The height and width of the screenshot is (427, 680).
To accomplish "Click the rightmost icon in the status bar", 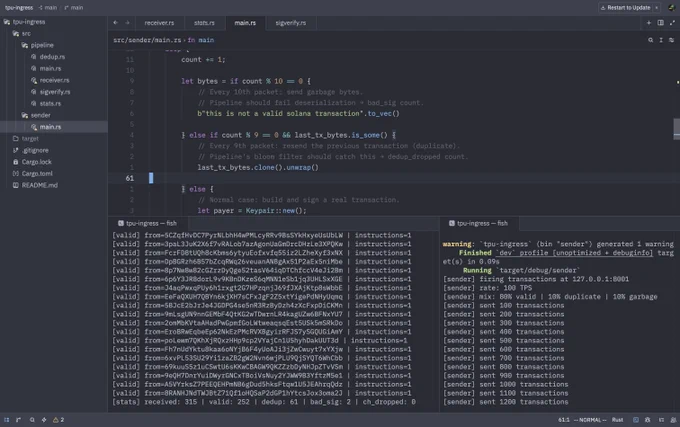I will pos(673,420).
